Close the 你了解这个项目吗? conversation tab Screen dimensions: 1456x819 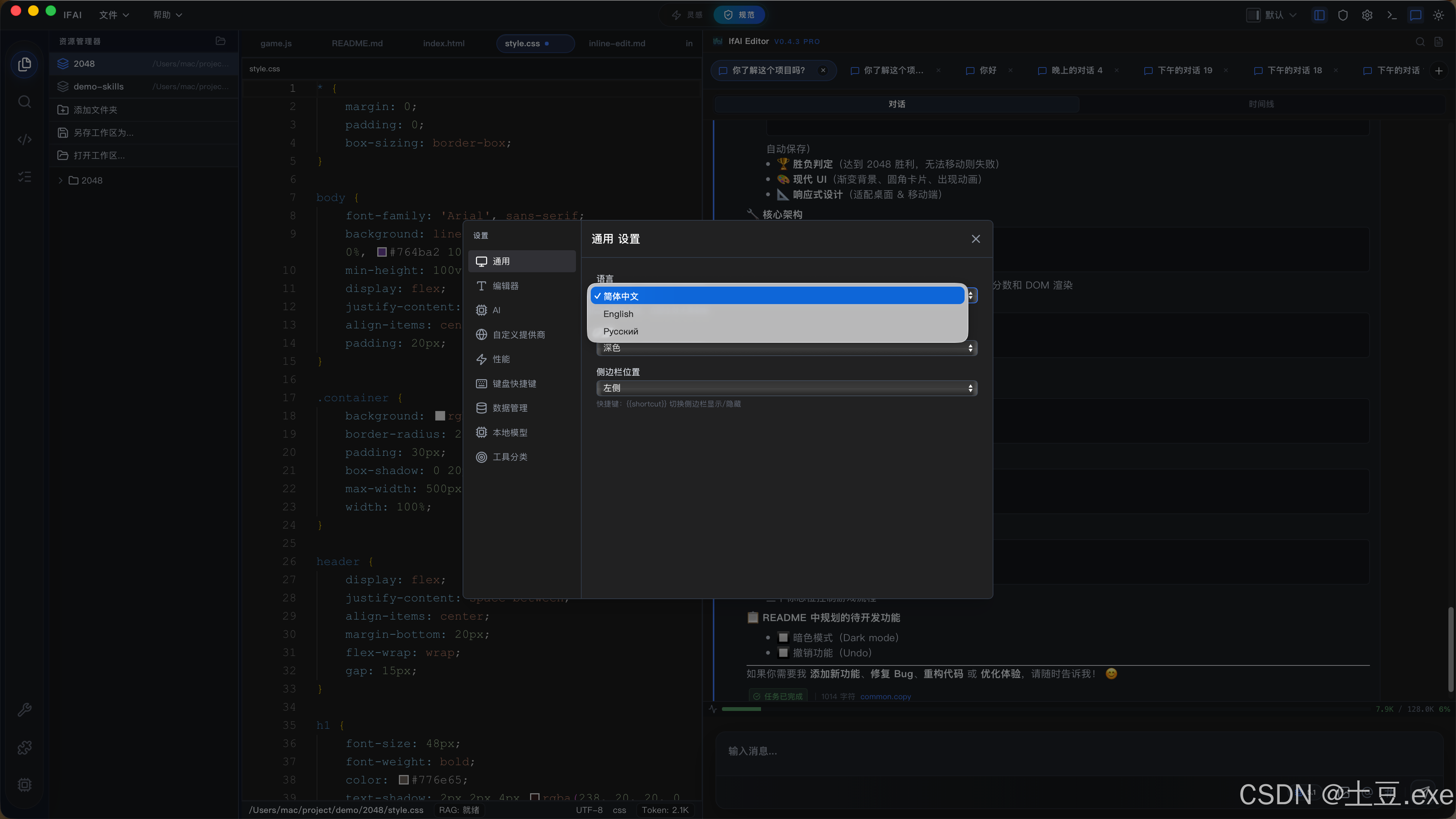point(824,71)
